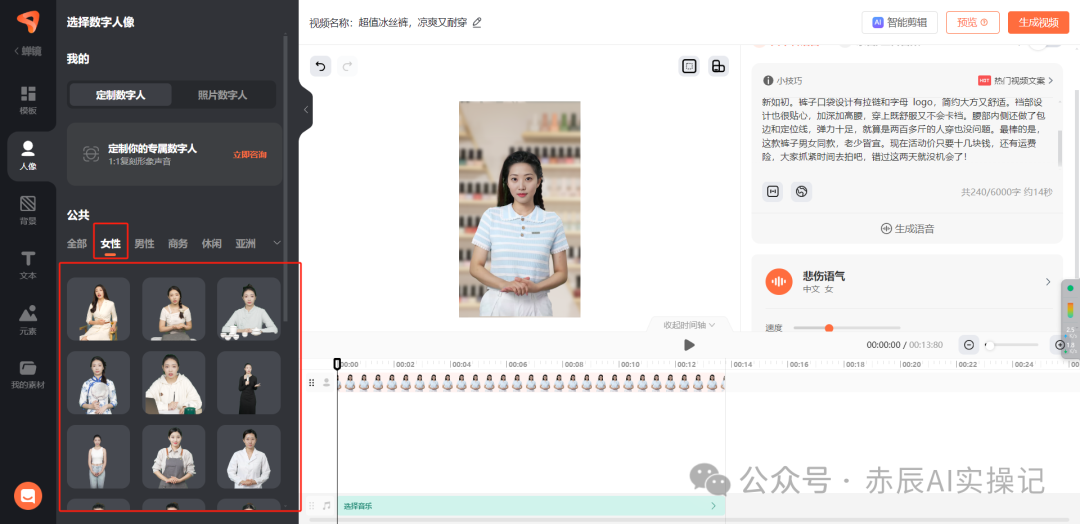Click the music note track icon
1080x524 pixels.
pyautogui.click(x=326, y=505)
